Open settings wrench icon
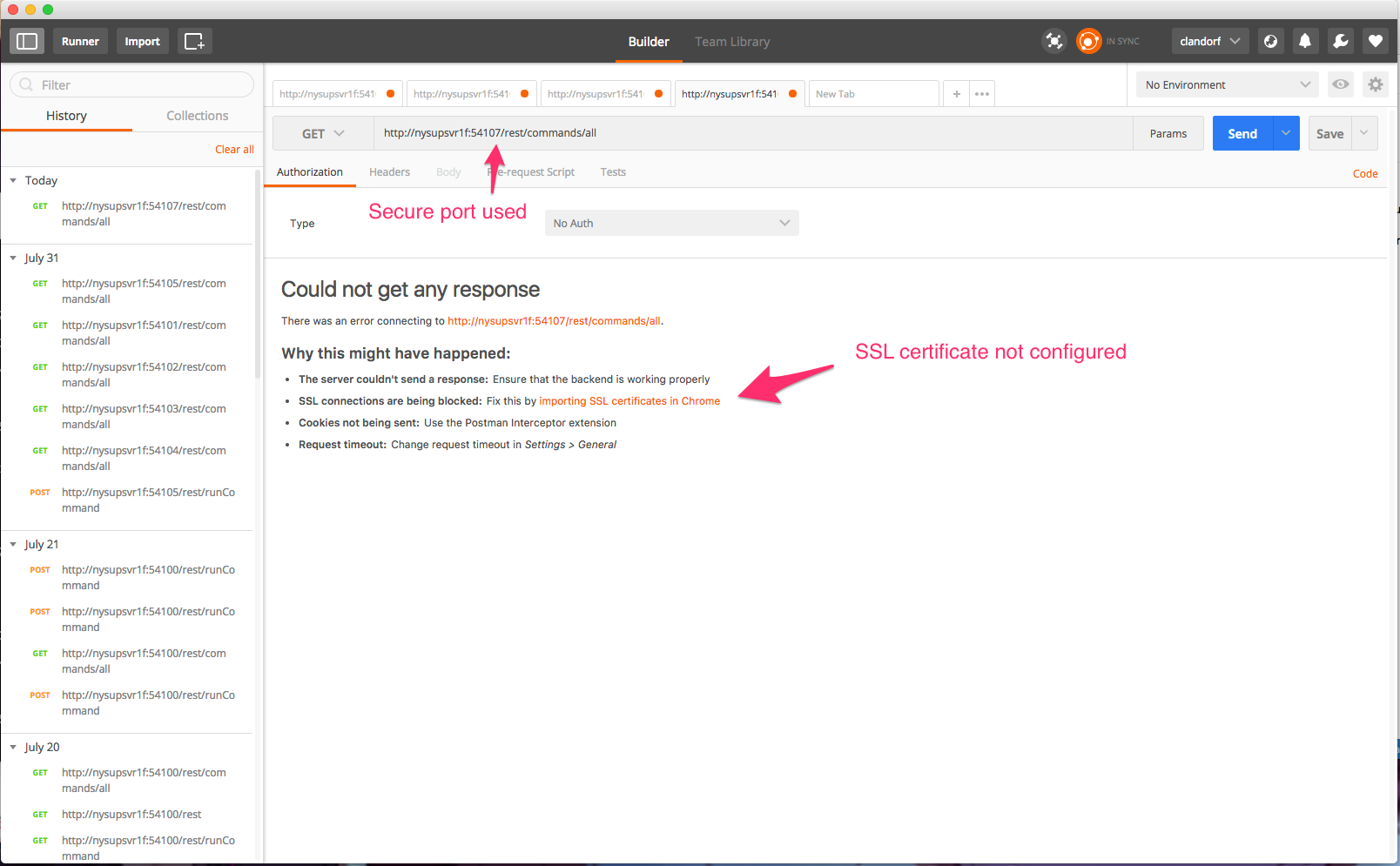 pyautogui.click(x=1340, y=41)
